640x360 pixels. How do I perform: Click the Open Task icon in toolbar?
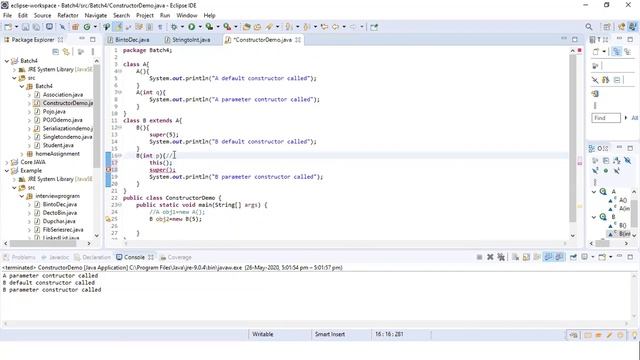coord(257,27)
